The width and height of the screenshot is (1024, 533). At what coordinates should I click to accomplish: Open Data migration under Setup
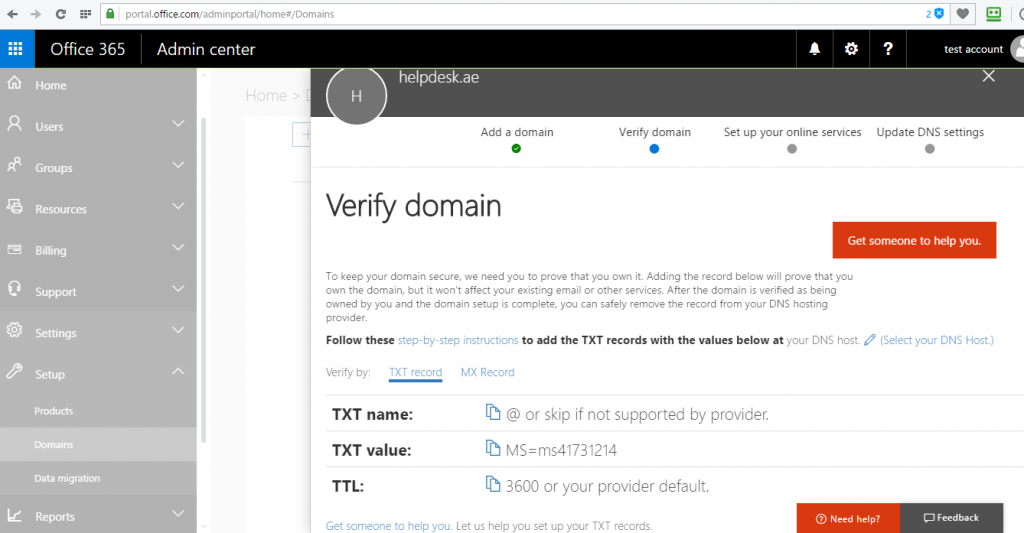pyautogui.click(x=67, y=478)
